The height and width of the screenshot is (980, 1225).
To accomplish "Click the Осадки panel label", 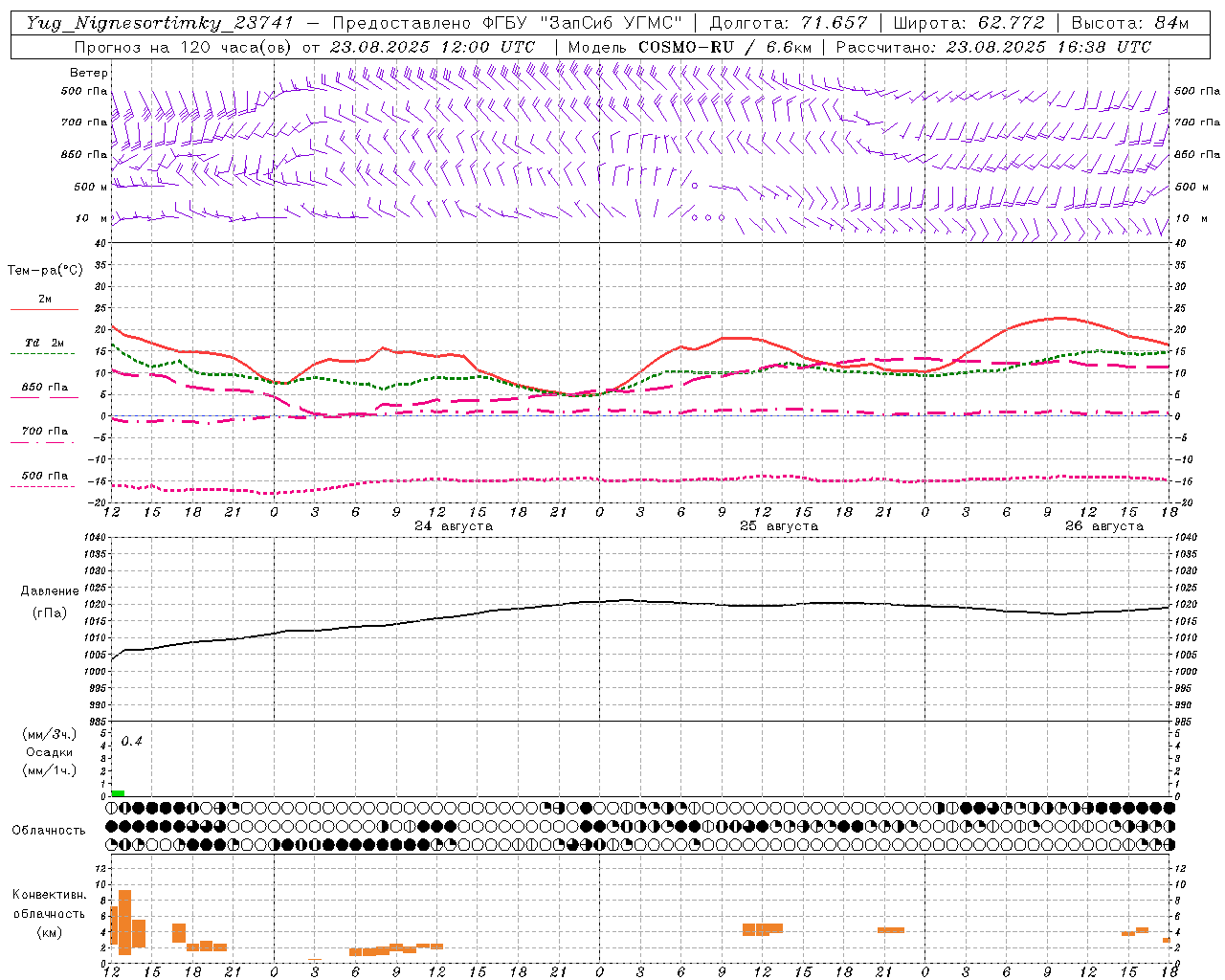I will click(x=50, y=752).
